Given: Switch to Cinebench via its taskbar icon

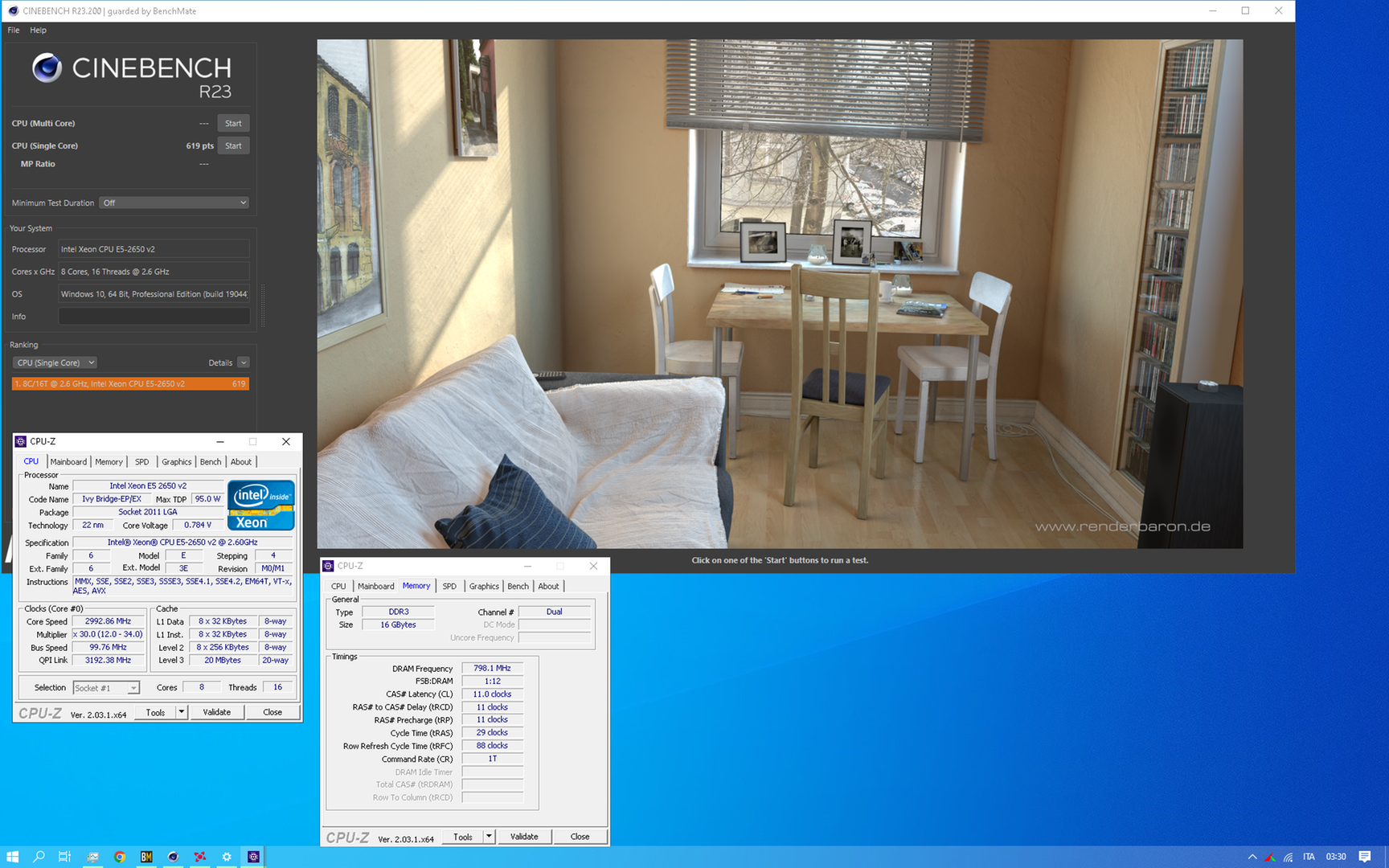Looking at the screenshot, I should (173, 857).
